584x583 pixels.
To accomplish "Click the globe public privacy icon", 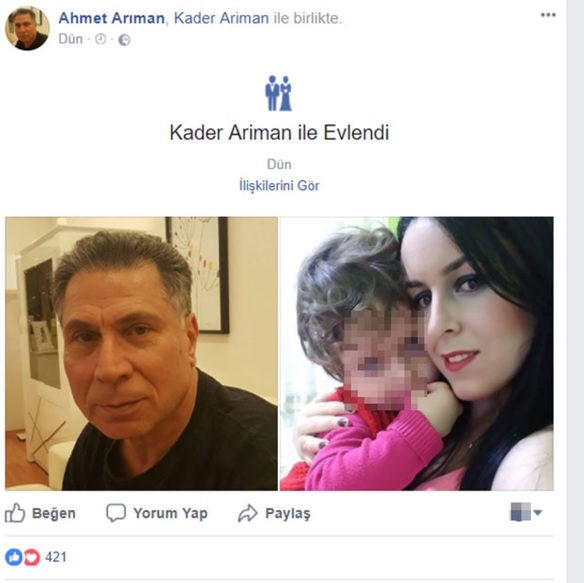I will (x=124, y=39).
